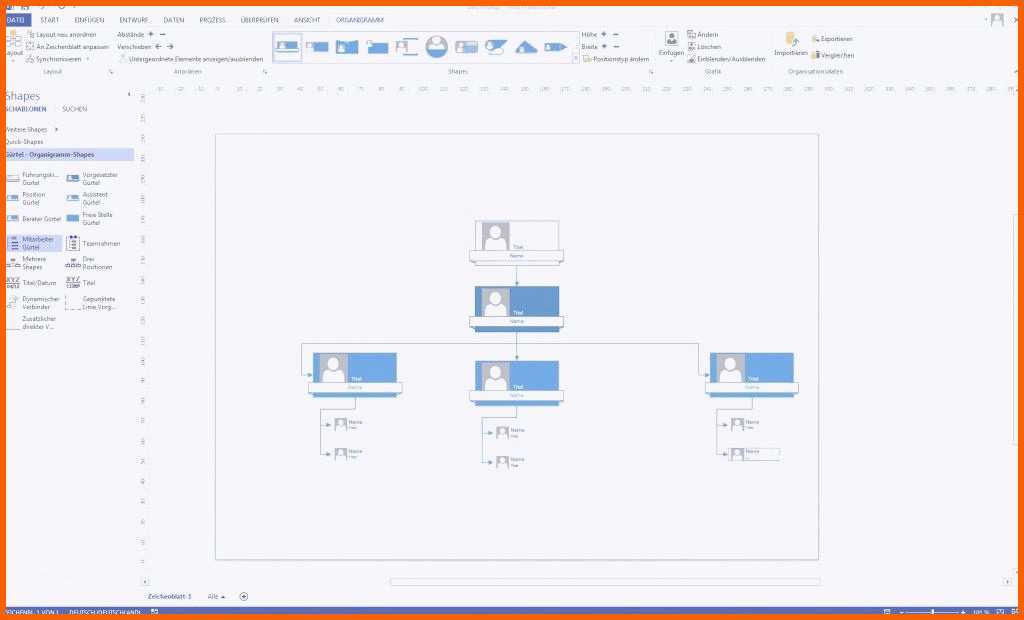Select Teamrahmen shape
This screenshot has height=620, width=1024.
click(x=93, y=243)
